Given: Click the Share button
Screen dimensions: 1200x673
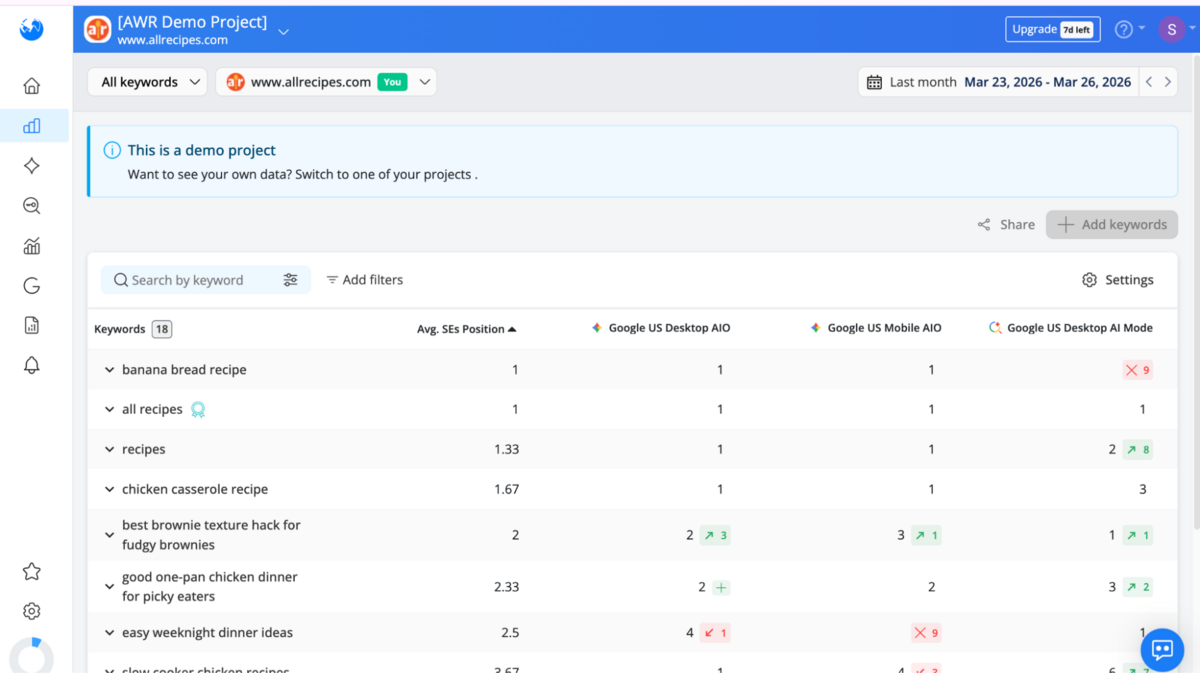Looking at the screenshot, I should pos(1006,225).
